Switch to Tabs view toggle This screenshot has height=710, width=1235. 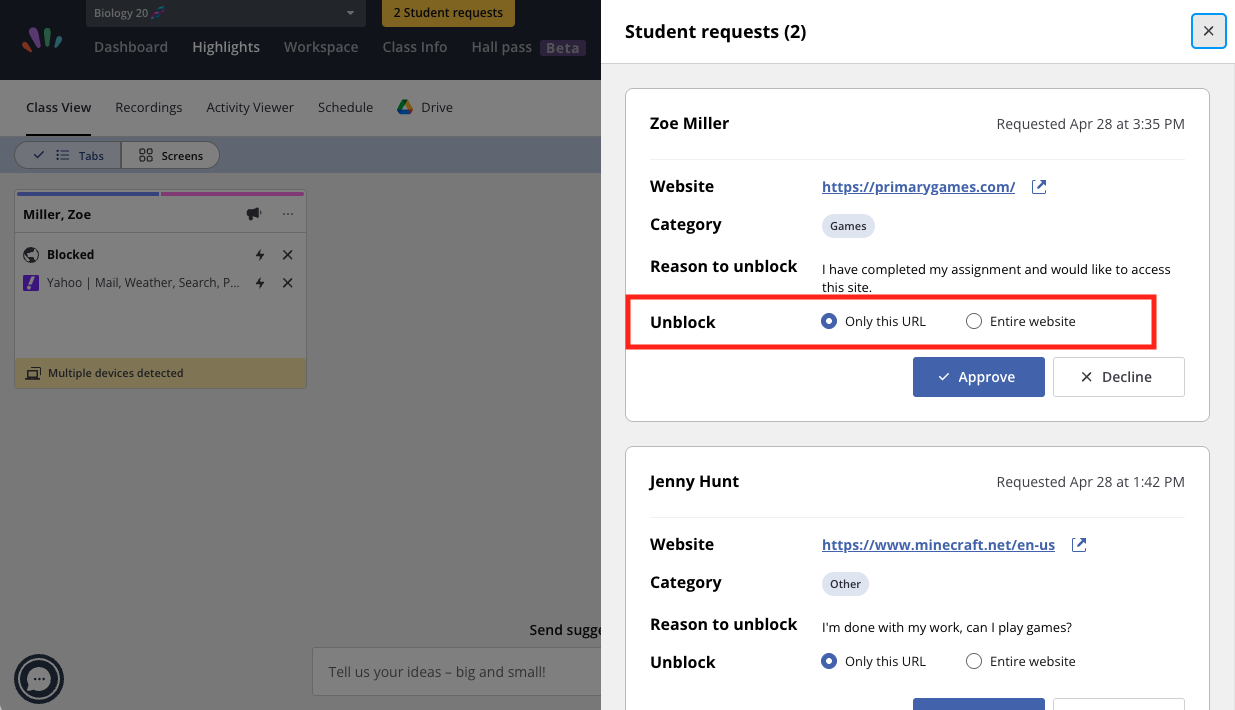[68, 155]
